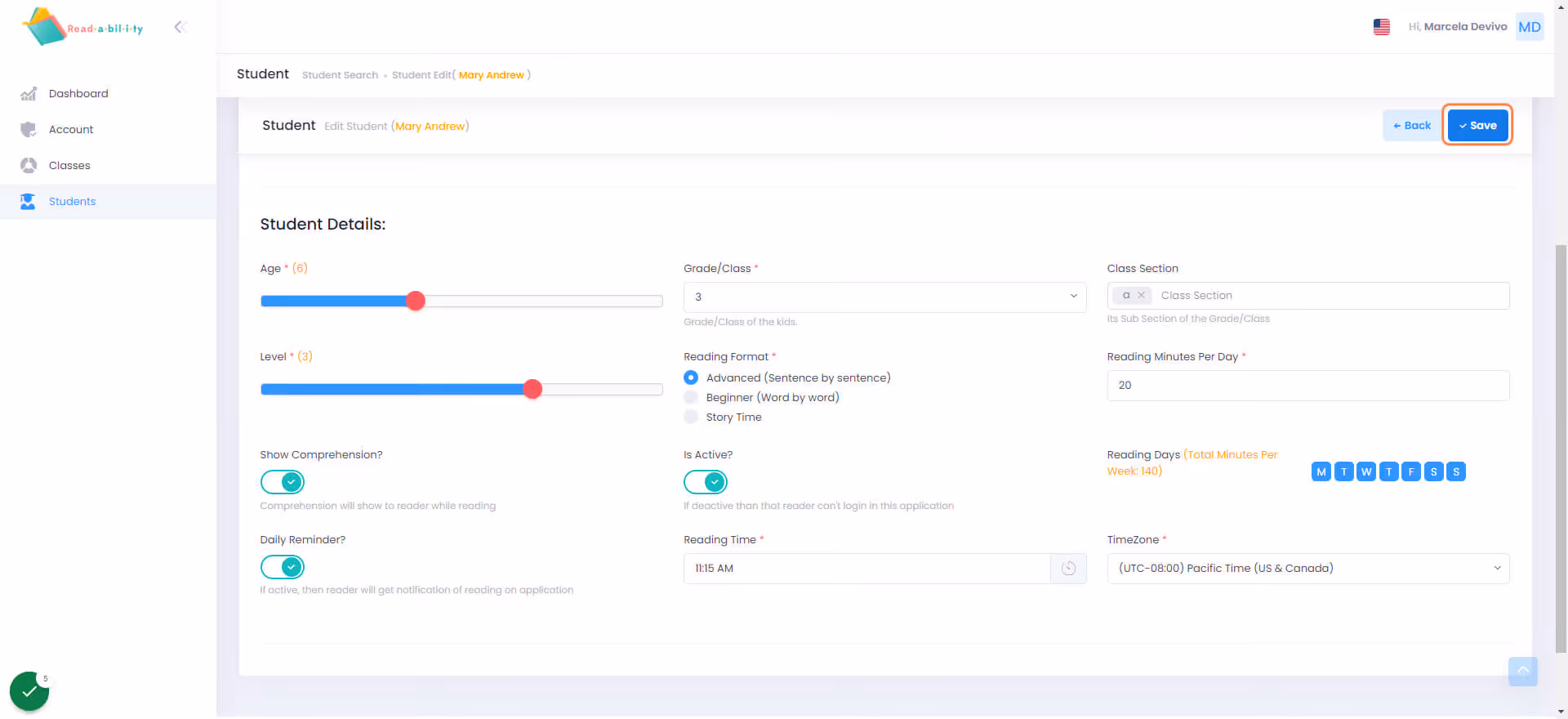Click the Classes icon in sidebar
The width and height of the screenshot is (1568, 719).
[29, 165]
